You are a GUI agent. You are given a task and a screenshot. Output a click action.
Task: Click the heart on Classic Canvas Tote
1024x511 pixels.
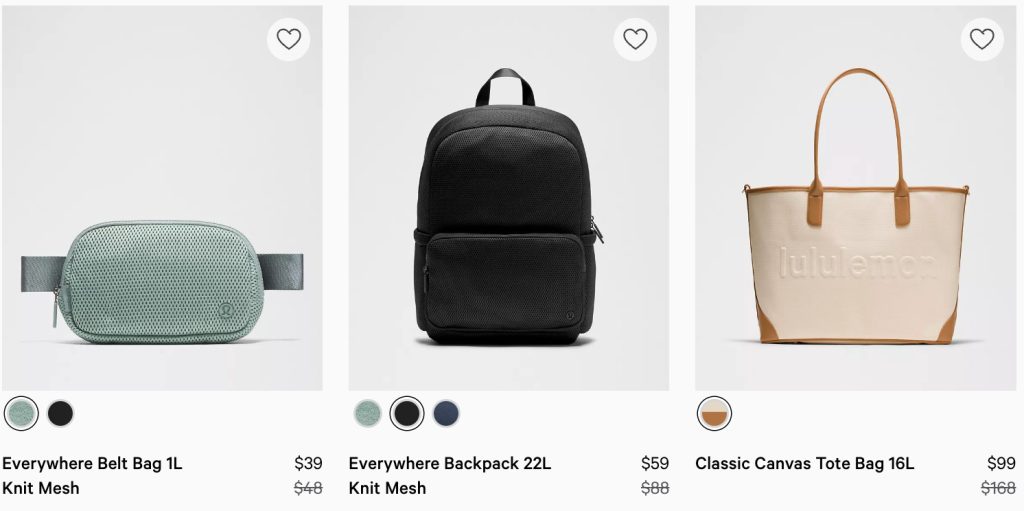tap(982, 40)
